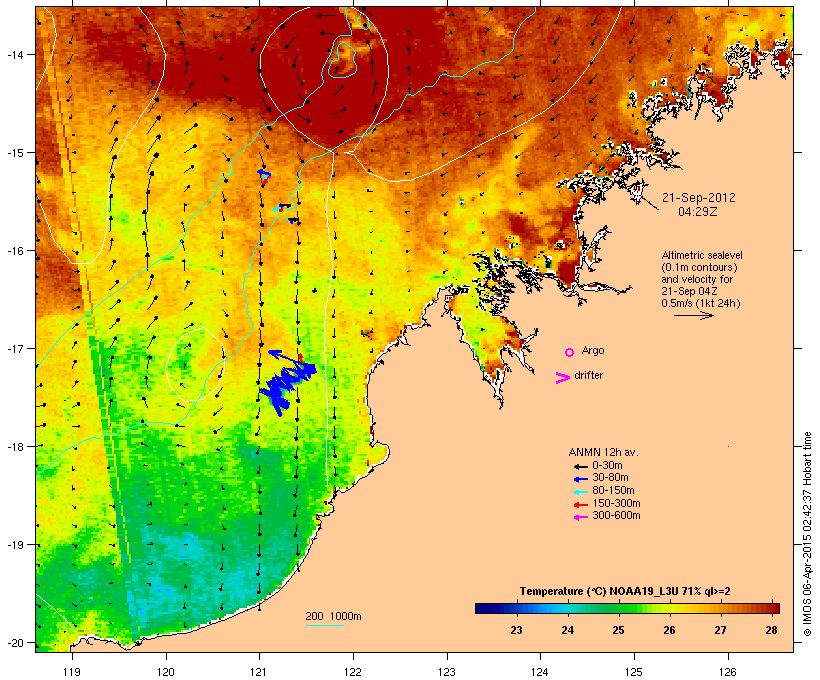This screenshot has width=820, height=680.
Task: Click the small cyan contour loop inside the northern eddy
Action: click(x=343, y=60)
